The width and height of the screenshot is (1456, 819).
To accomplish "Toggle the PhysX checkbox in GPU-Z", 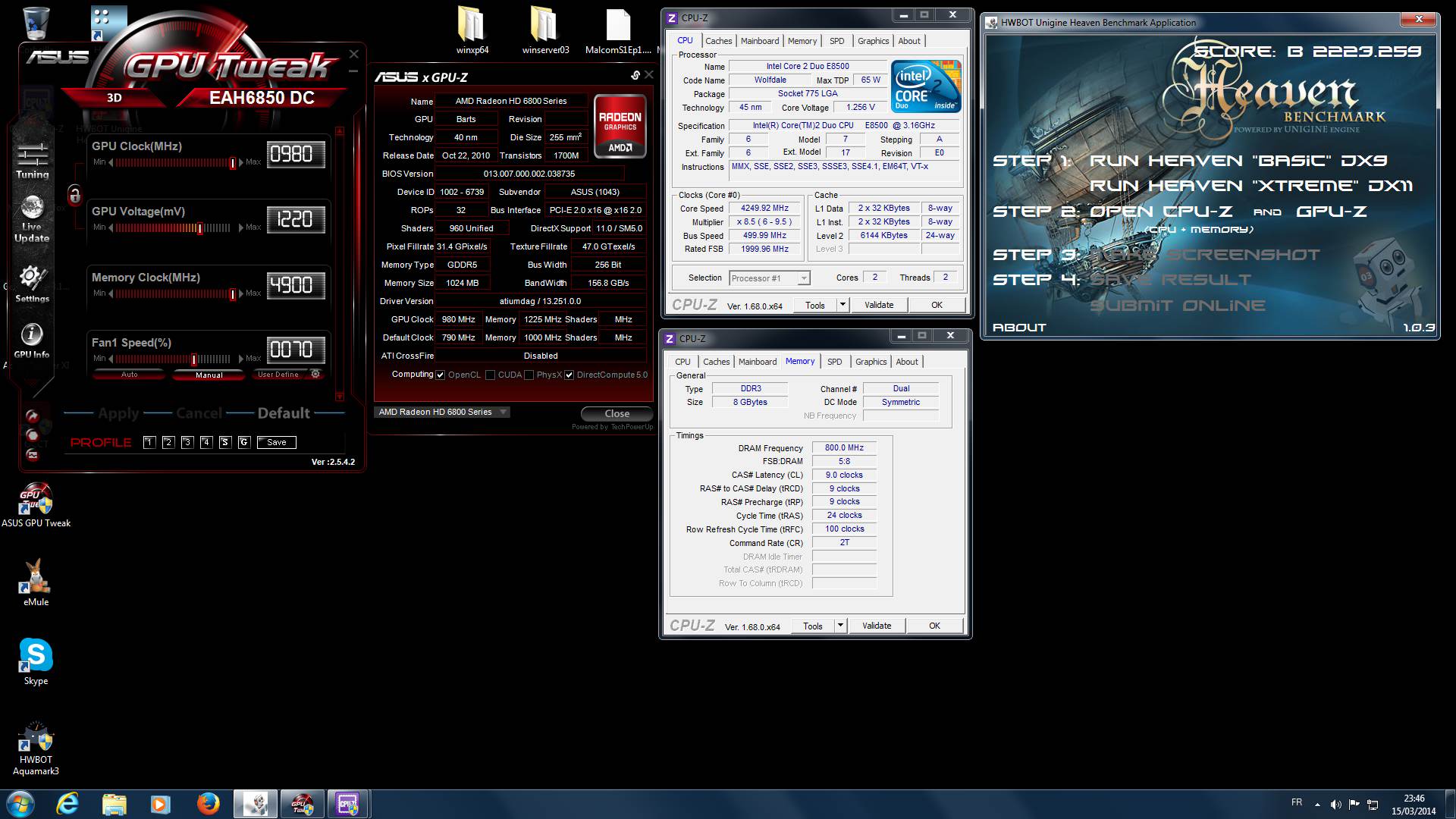I will (529, 375).
